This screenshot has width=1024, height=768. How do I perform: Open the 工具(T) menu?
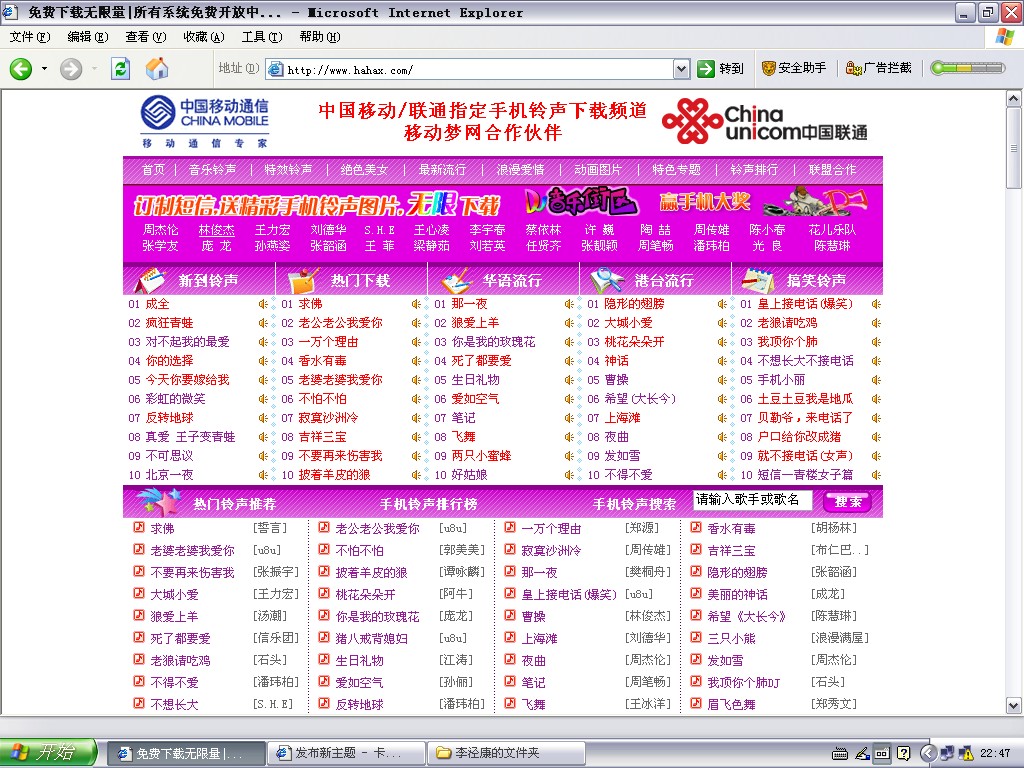pyautogui.click(x=262, y=37)
